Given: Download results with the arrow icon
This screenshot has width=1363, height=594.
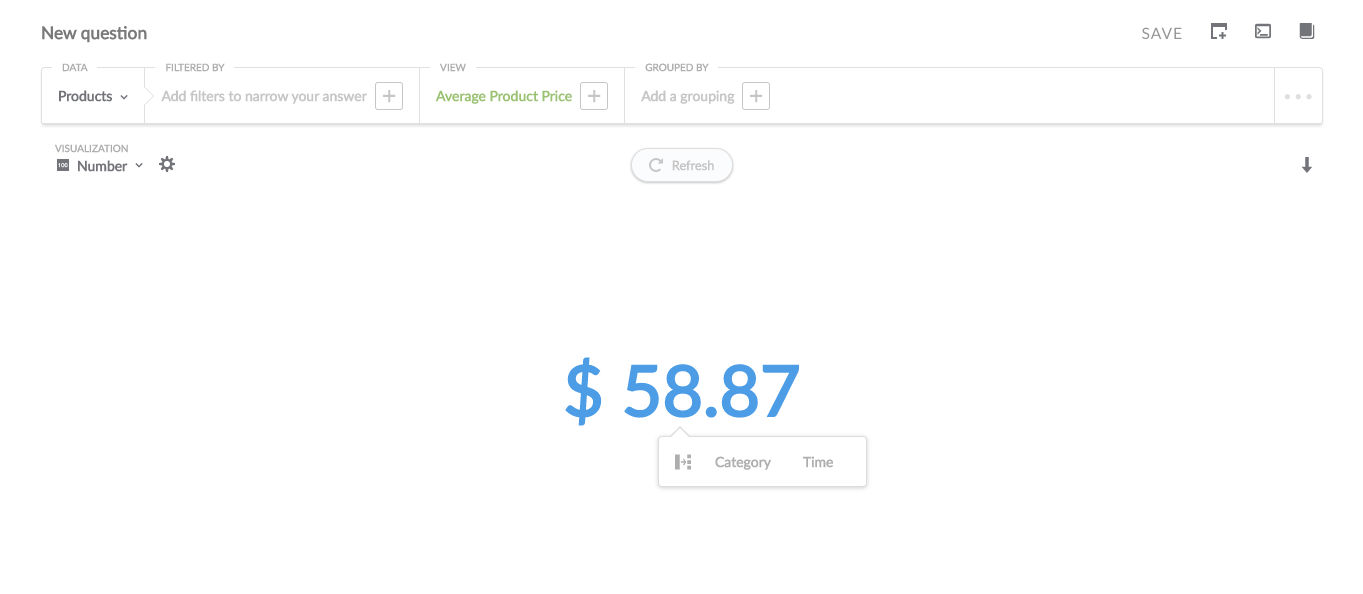Looking at the screenshot, I should pyautogui.click(x=1306, y=165).
